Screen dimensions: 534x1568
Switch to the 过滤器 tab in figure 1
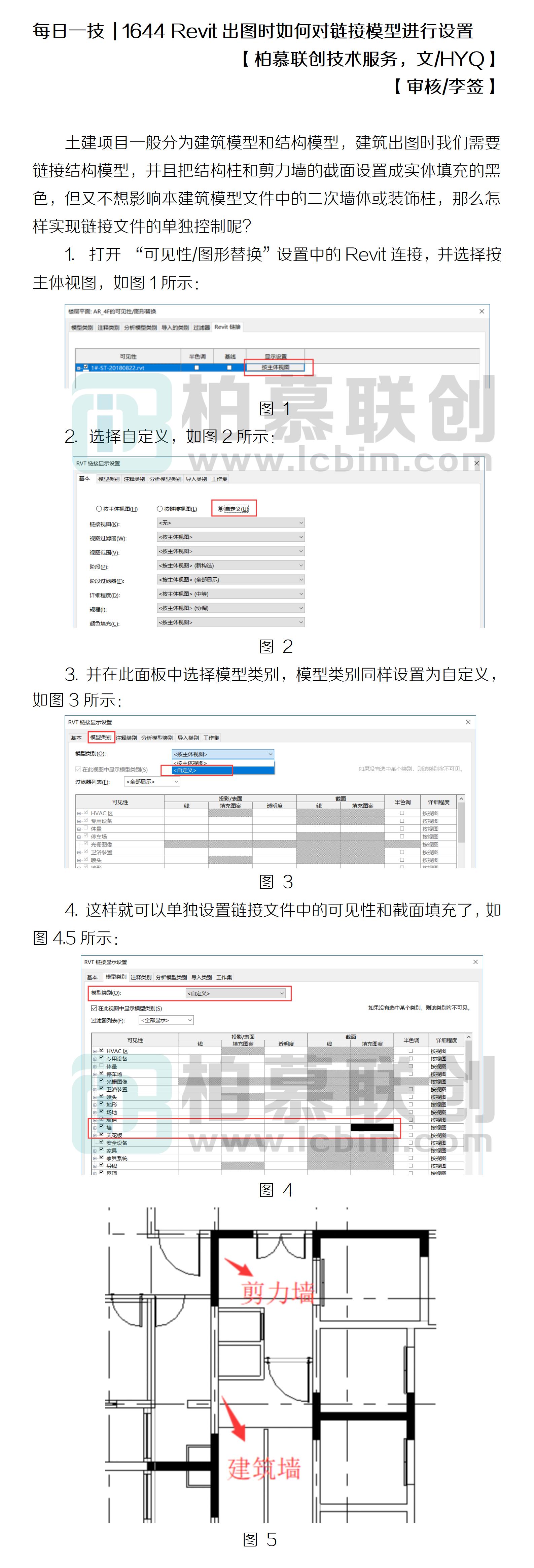(x=201, y=328)
